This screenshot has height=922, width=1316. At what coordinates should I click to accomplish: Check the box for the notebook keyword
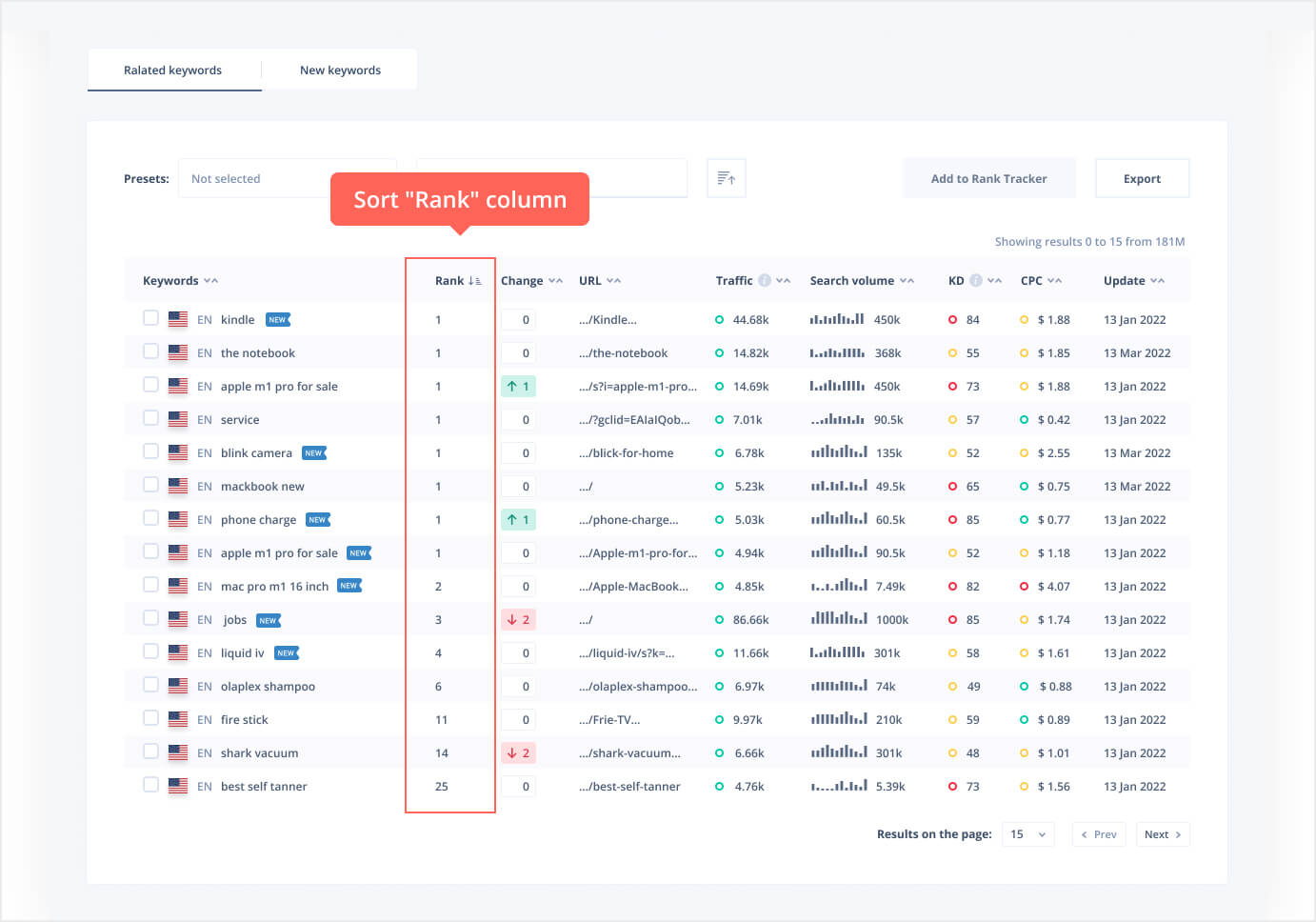click(x=150, y=351)
